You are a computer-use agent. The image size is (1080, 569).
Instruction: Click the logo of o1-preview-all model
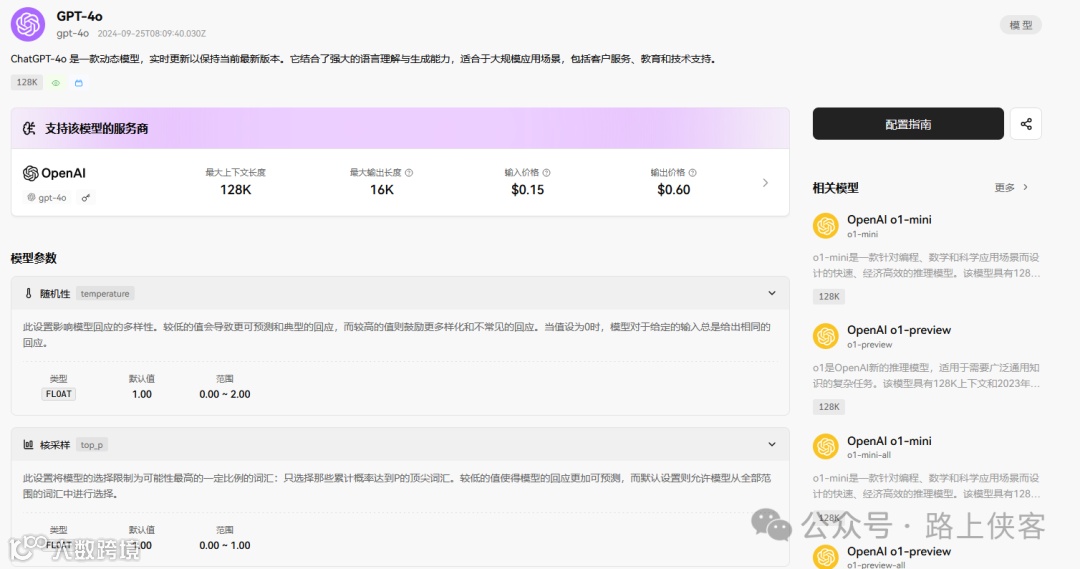825,557
